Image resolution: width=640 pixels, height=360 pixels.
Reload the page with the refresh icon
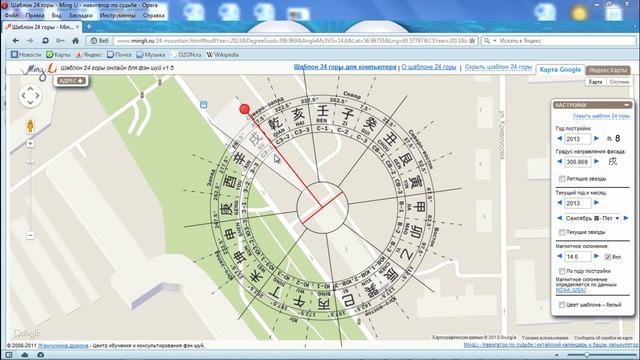45,41
